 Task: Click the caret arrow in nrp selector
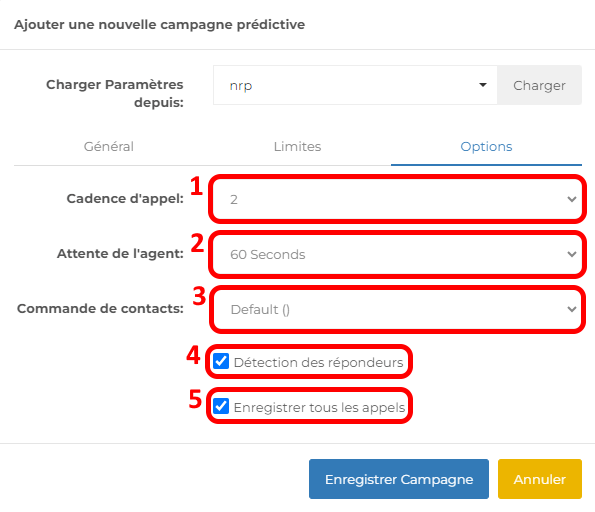483,85
